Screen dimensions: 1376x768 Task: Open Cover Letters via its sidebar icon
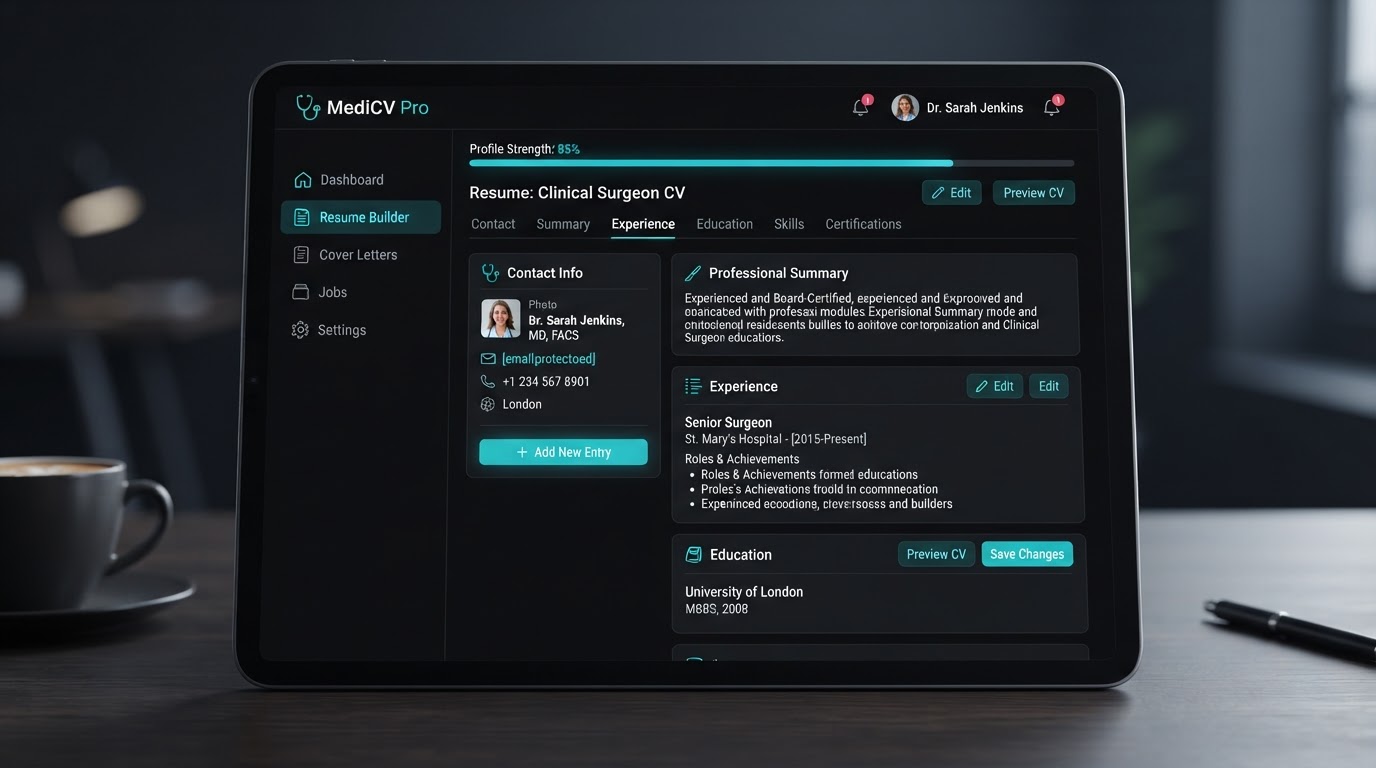click(x=300, y=255)
